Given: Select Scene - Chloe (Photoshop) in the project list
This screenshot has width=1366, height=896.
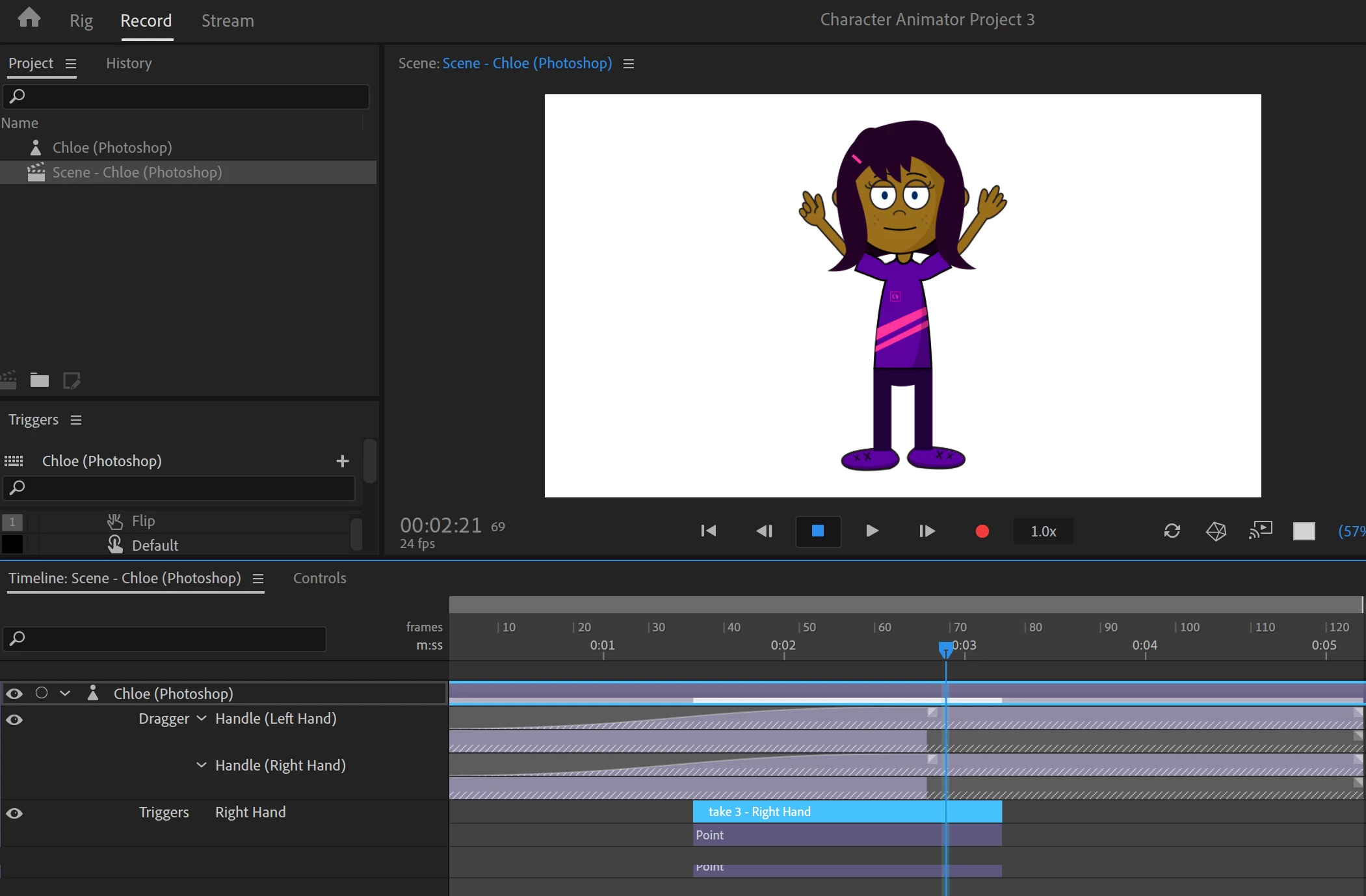Looking at the screenshot, I should click(x=137, y=172).
